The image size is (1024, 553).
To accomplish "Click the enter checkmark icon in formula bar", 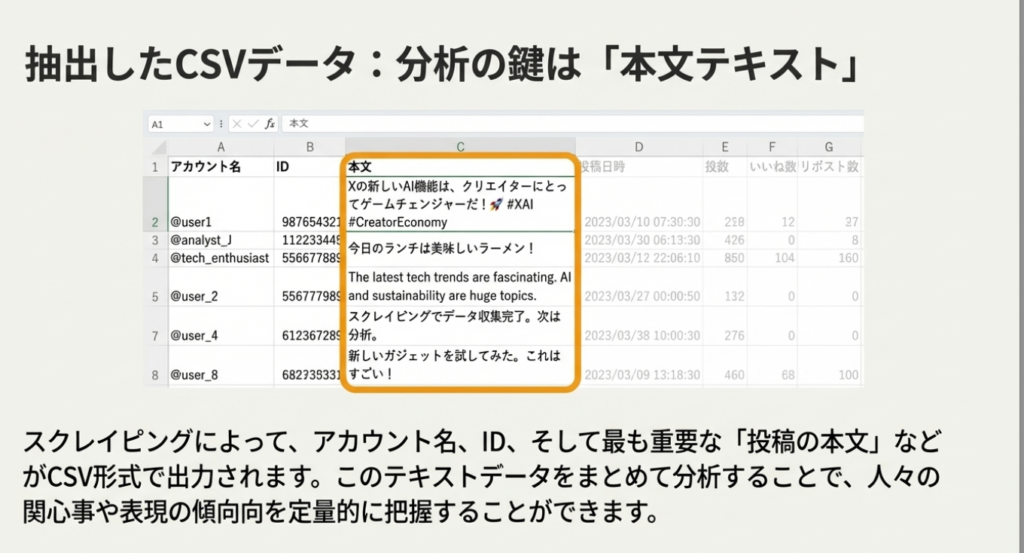I will click(x=252, y=124).
